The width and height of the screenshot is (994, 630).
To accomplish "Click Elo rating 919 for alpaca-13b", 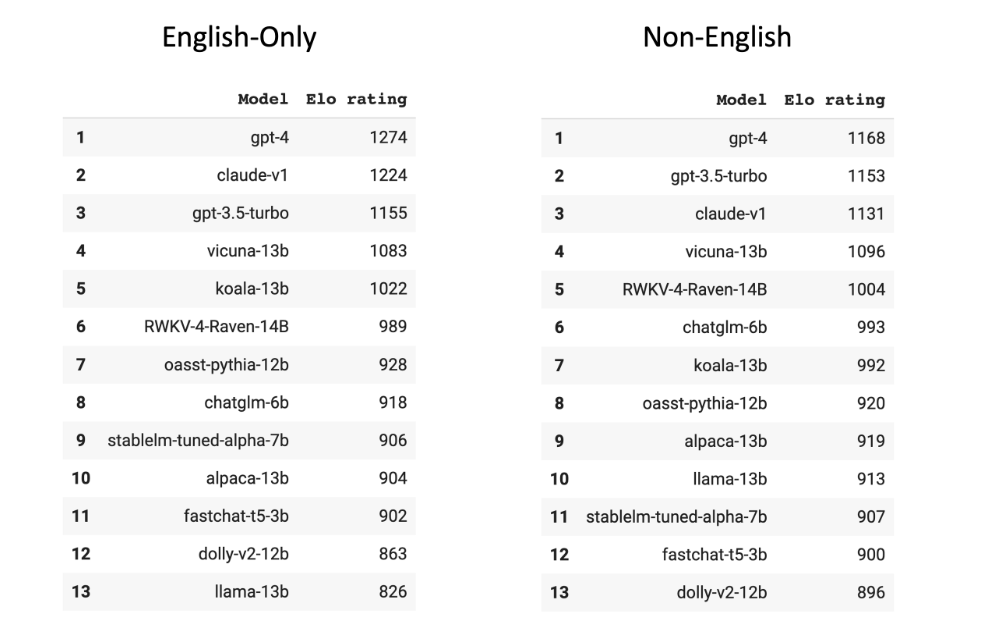I will pyautogui.click(x=870, y=441).
